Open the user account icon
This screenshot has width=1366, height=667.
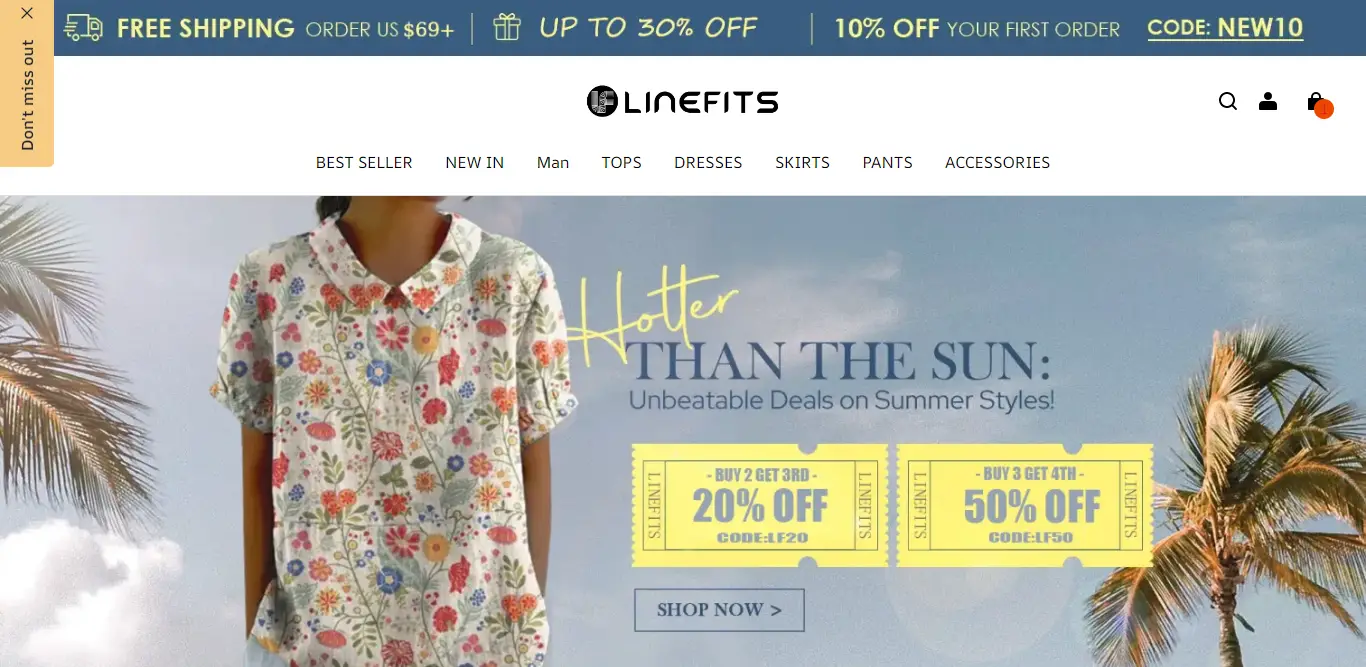pyautogui.click(x=1268, y=101)
